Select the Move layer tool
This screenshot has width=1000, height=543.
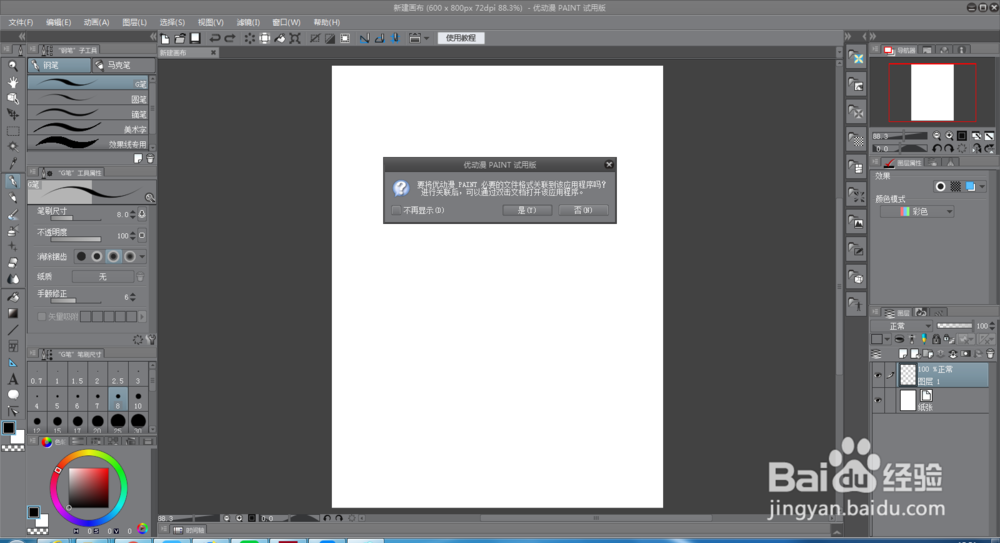pos(13,114)
